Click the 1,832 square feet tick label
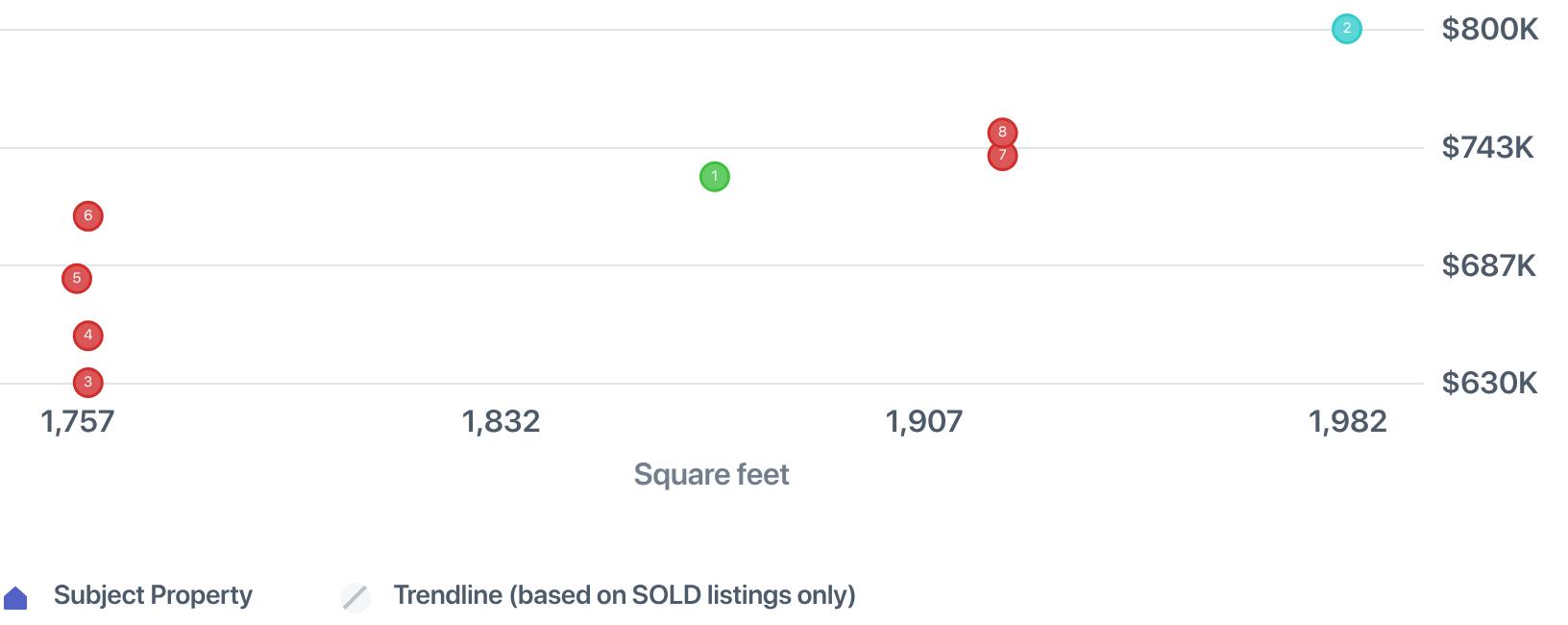 tap(501, 421)
